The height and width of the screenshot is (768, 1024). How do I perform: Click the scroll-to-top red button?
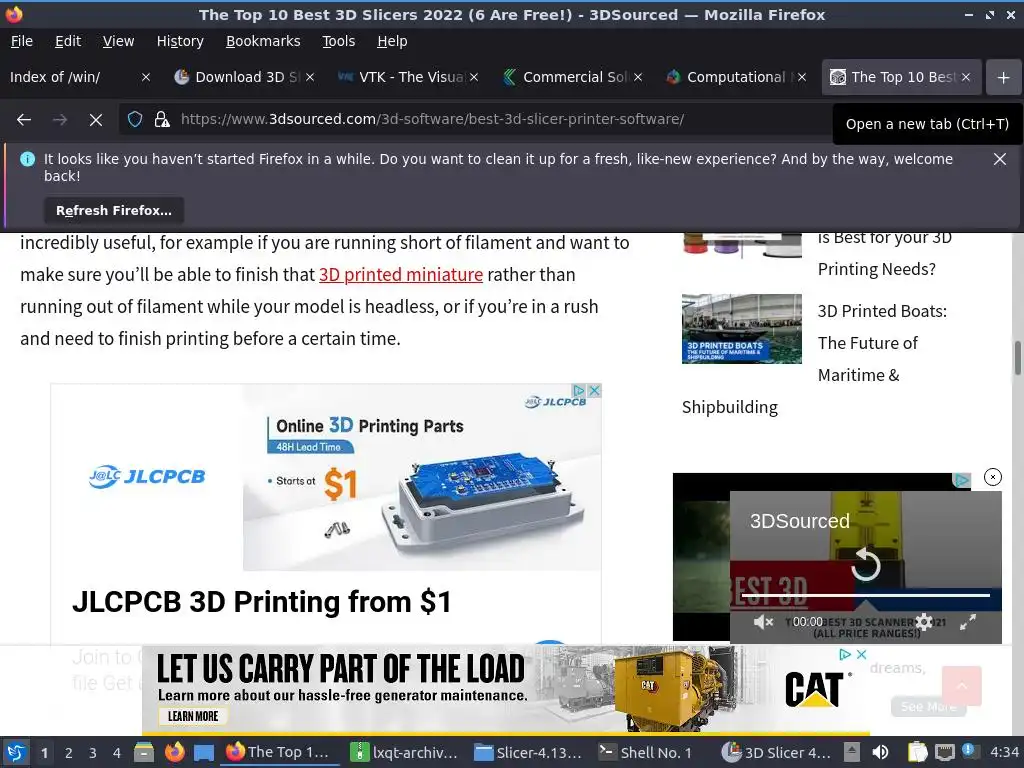[x=961, y=686]
